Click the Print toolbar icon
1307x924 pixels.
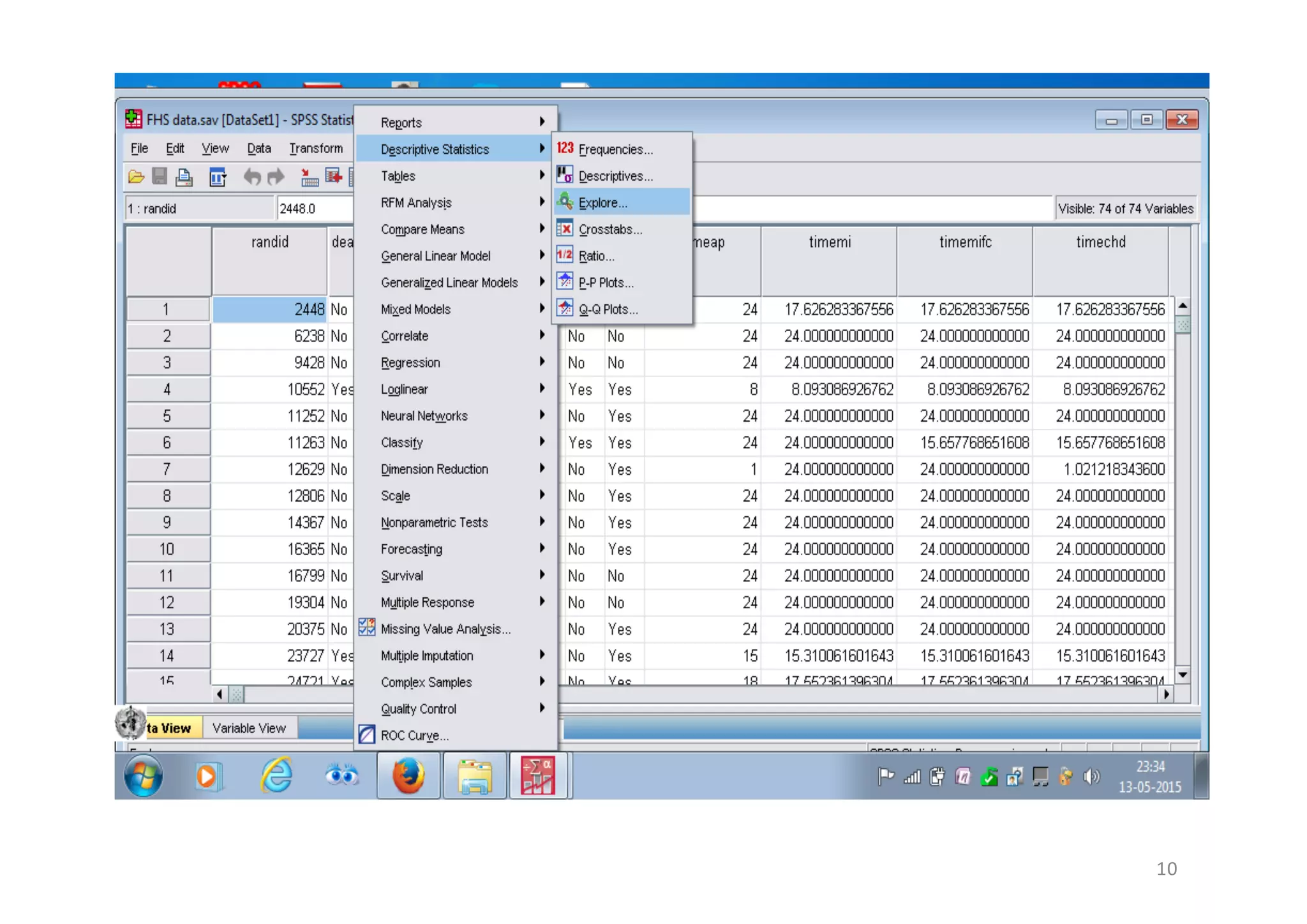pyautogui.click(x=184, y=177)
